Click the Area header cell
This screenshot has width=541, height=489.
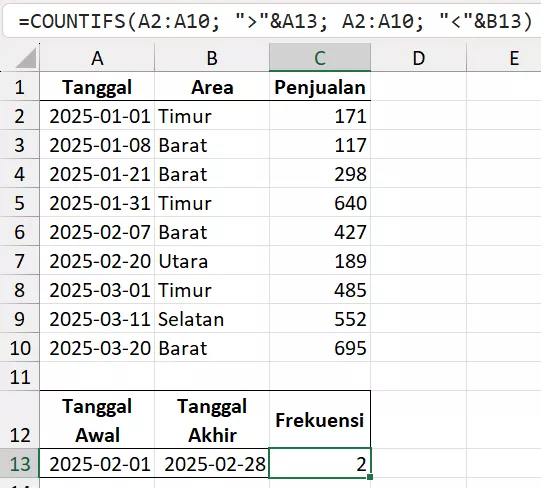(x=212, y=87)
